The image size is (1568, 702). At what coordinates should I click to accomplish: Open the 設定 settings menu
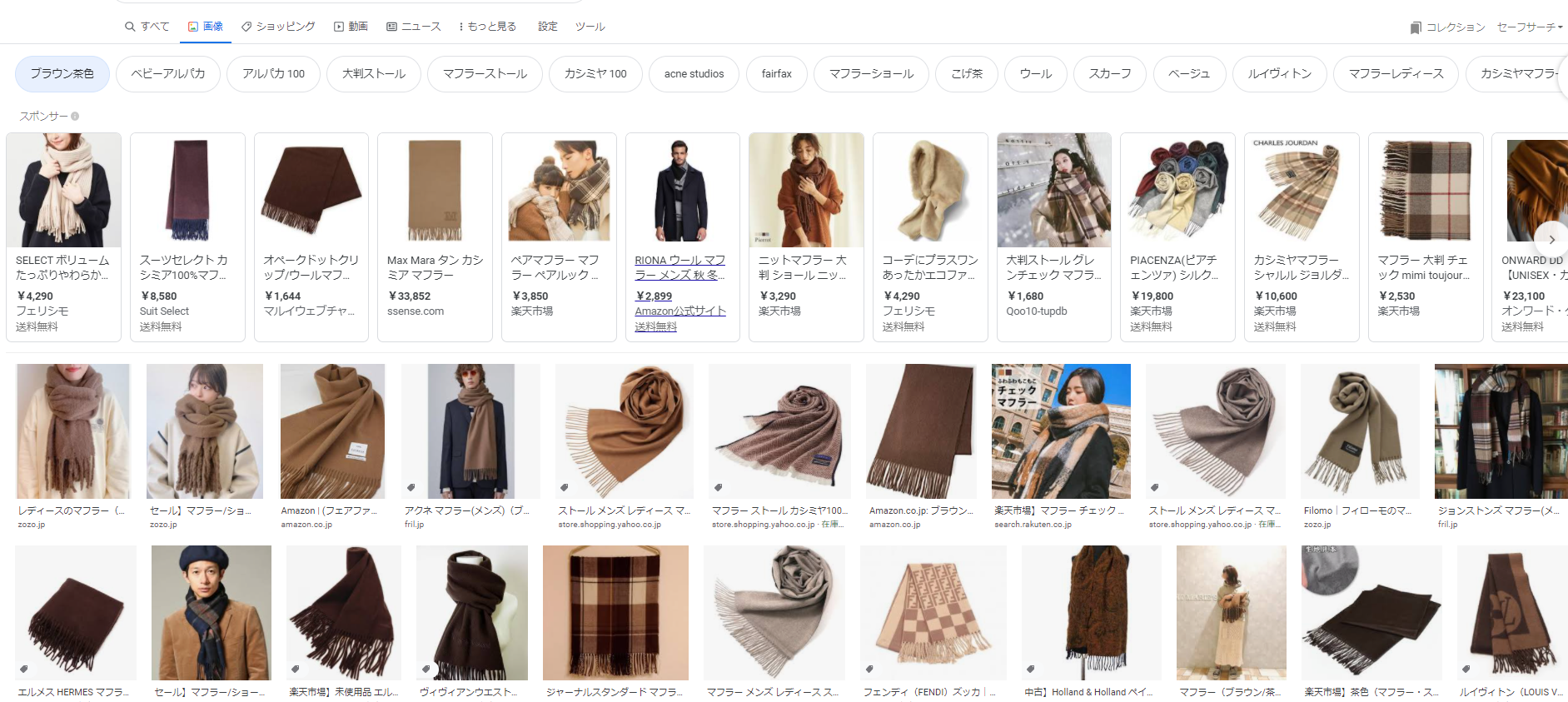click(547, 27)
